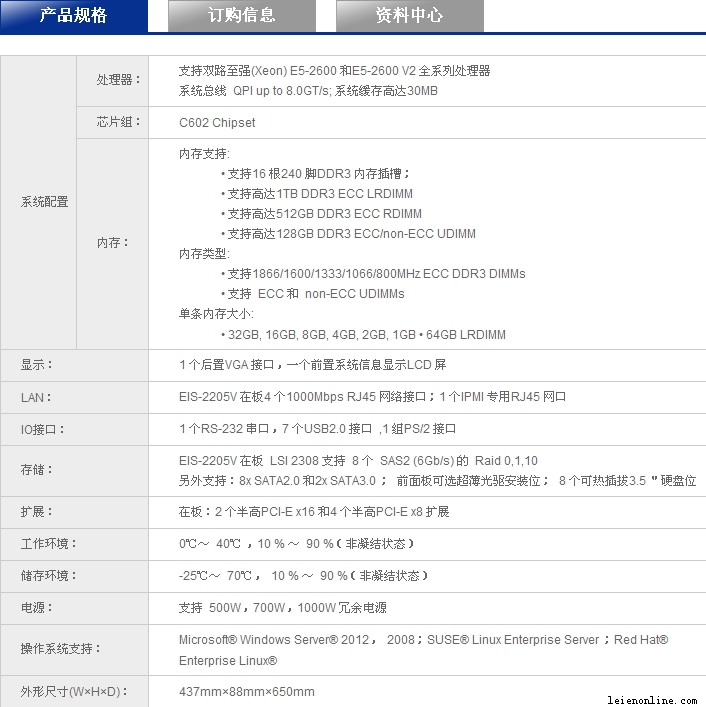Click the -25℃～70℃ storage environment value
Viewport: 706px width, 707px height.
point(303,576)
